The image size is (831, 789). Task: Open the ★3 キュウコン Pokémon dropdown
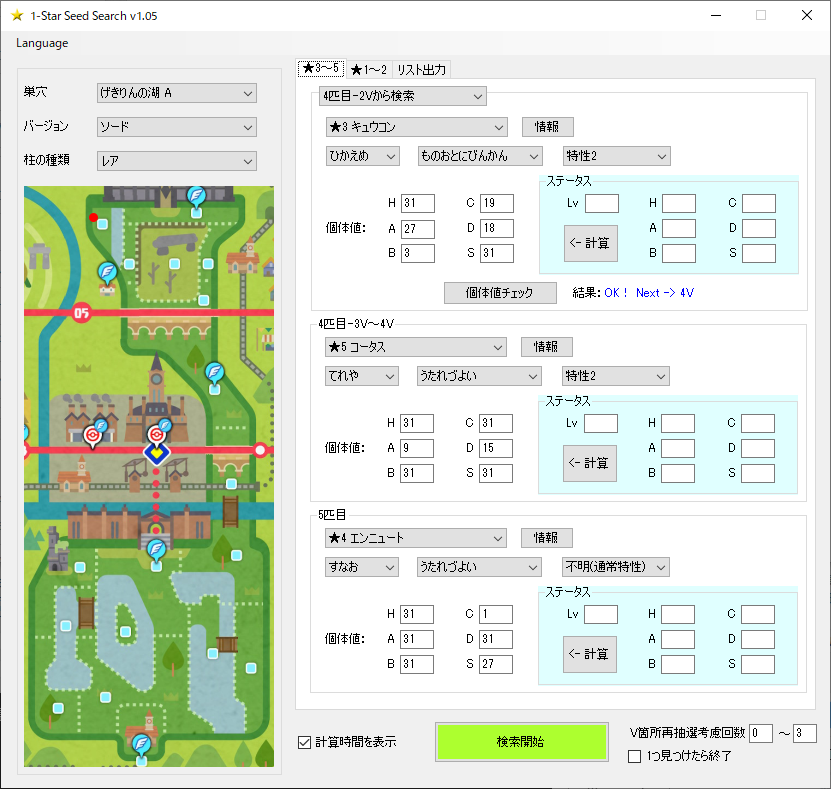pyautogui.click(x=417, y=127)
